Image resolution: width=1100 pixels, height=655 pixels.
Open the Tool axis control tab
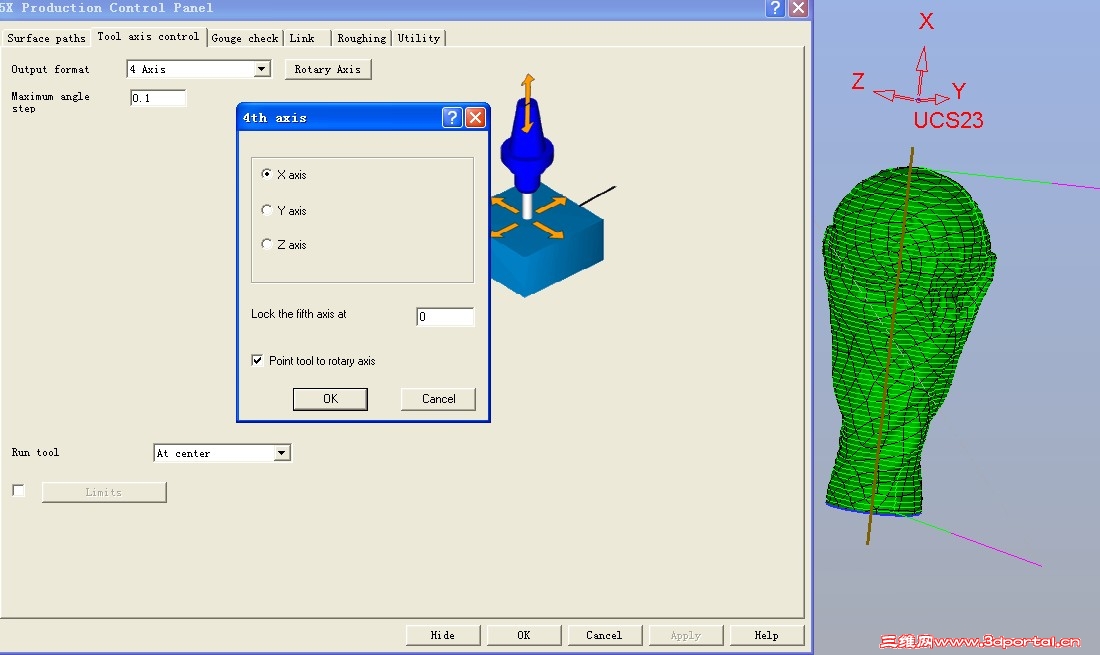[148, 36]
